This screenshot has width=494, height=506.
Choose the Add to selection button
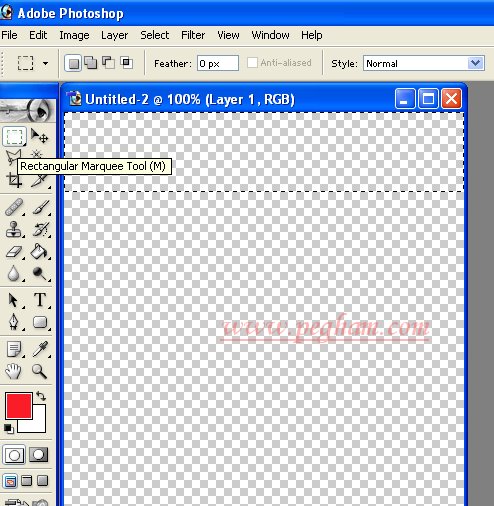click(x=91, y=63)
